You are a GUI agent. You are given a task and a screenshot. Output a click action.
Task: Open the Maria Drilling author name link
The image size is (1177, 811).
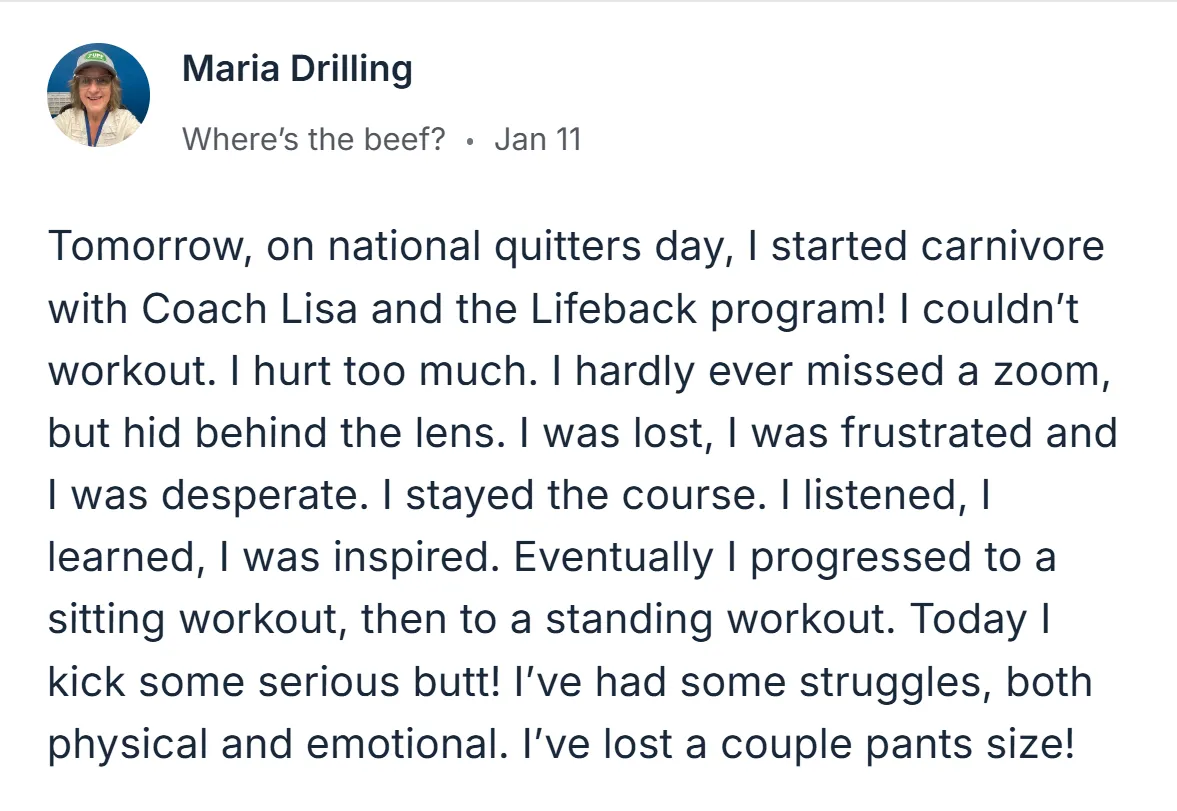[x=297, y=69]
